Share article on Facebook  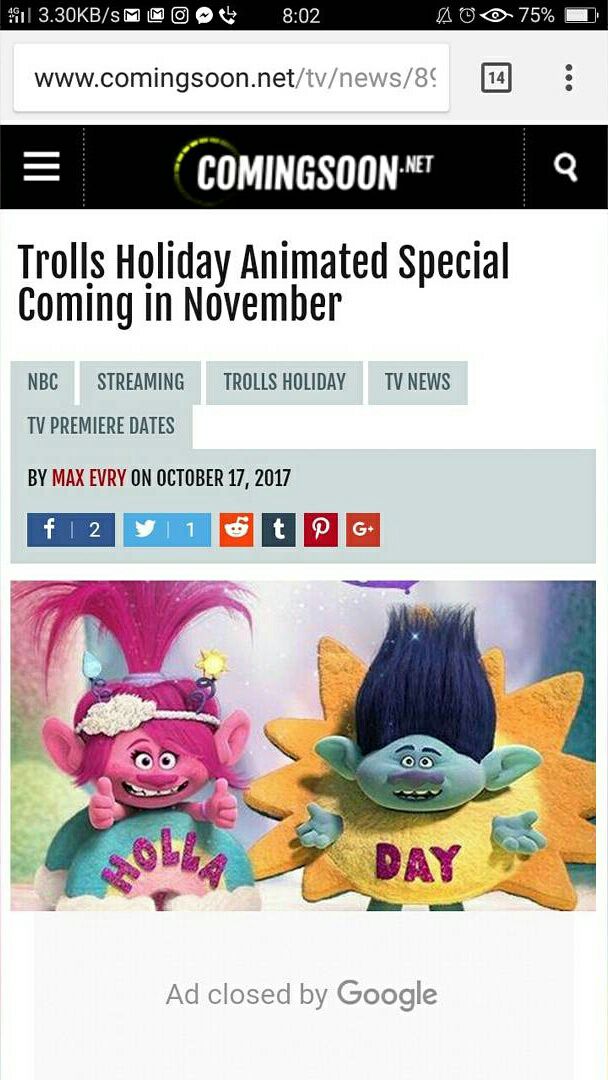pyautogui.click(x=71, y=530)
